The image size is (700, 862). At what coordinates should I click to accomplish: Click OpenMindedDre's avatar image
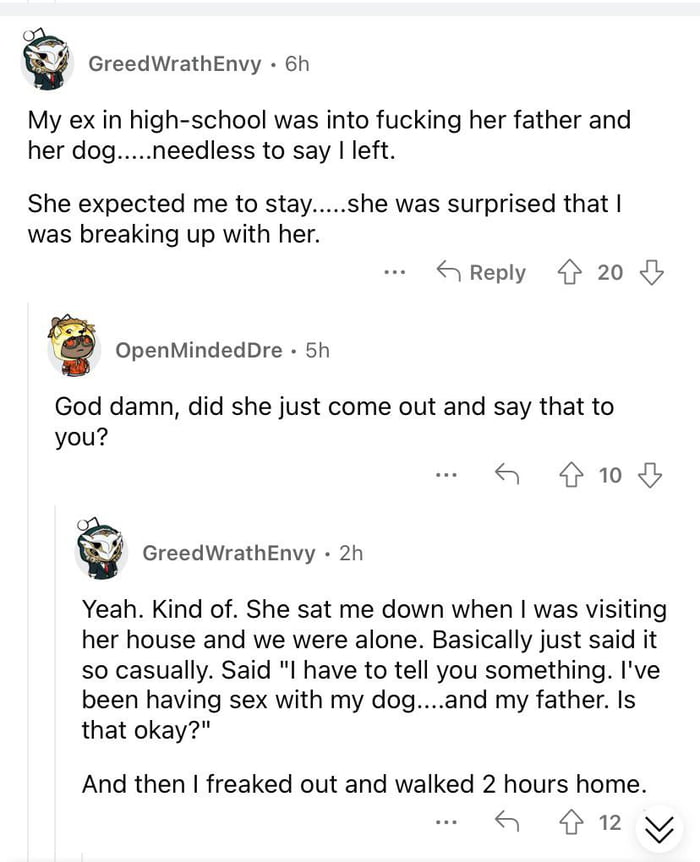coord(73,347)
